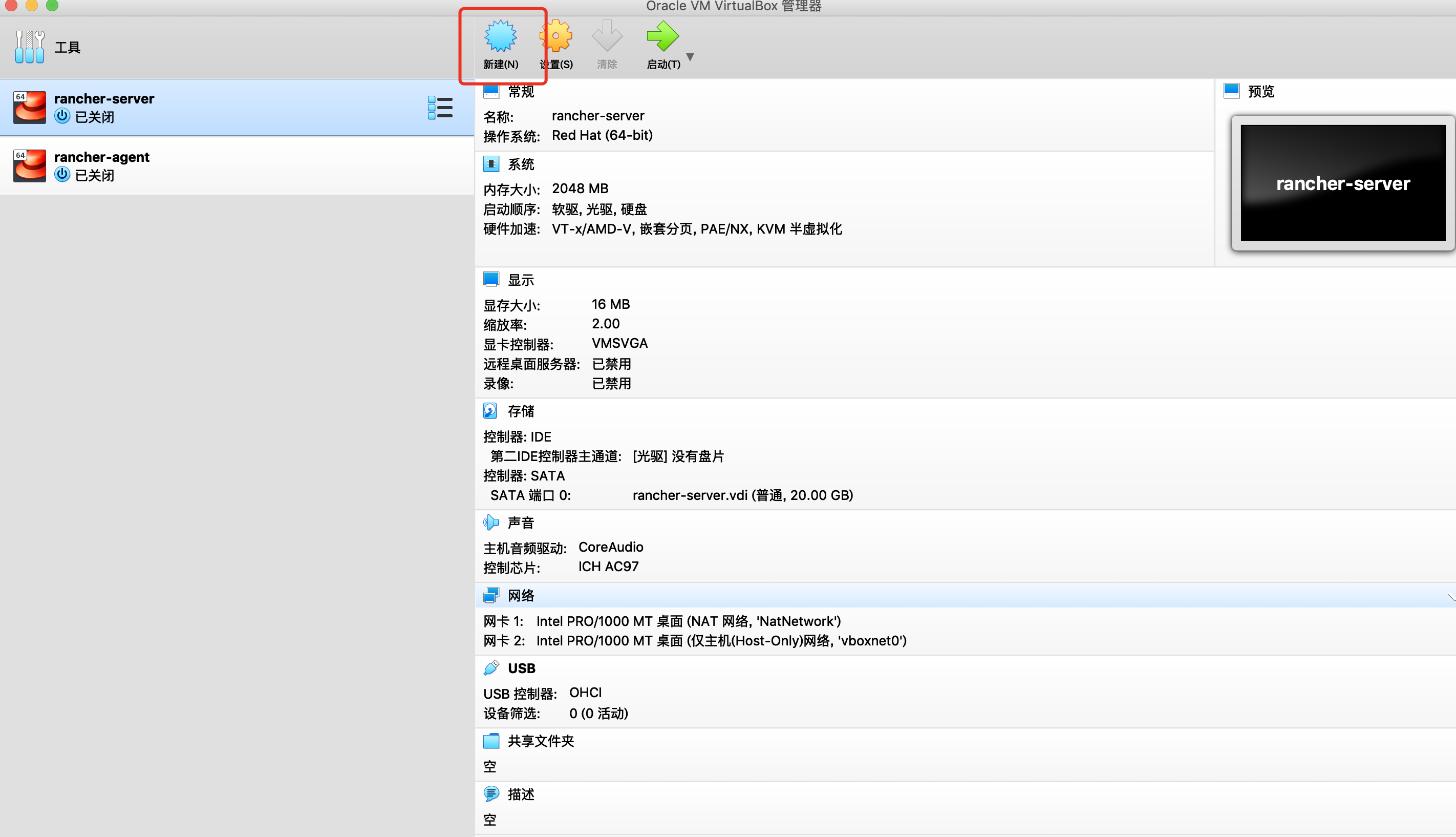
Task: Open the USB section heading
Action: click(x=522, y=668)
